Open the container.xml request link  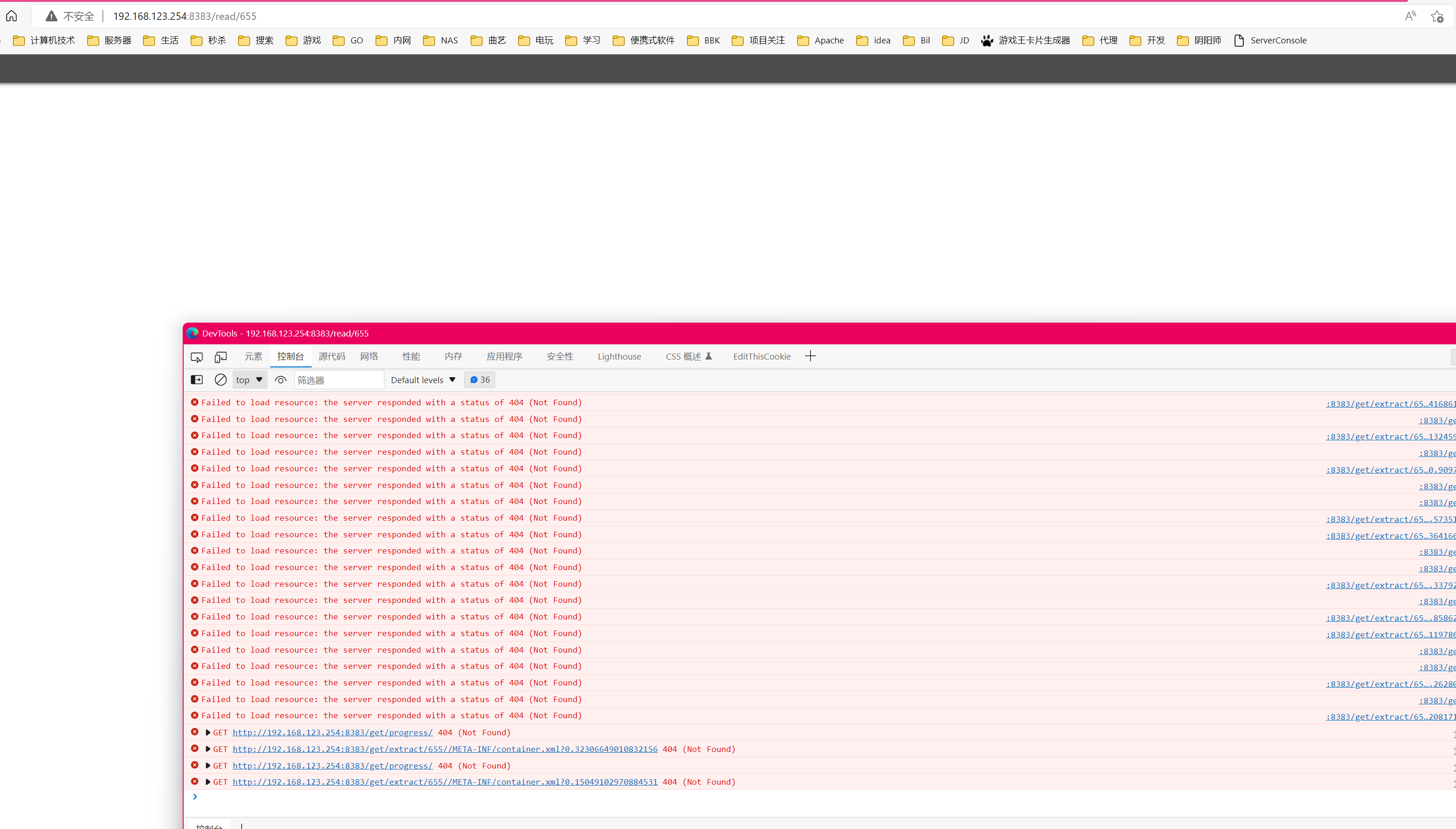tap(444, 749)
